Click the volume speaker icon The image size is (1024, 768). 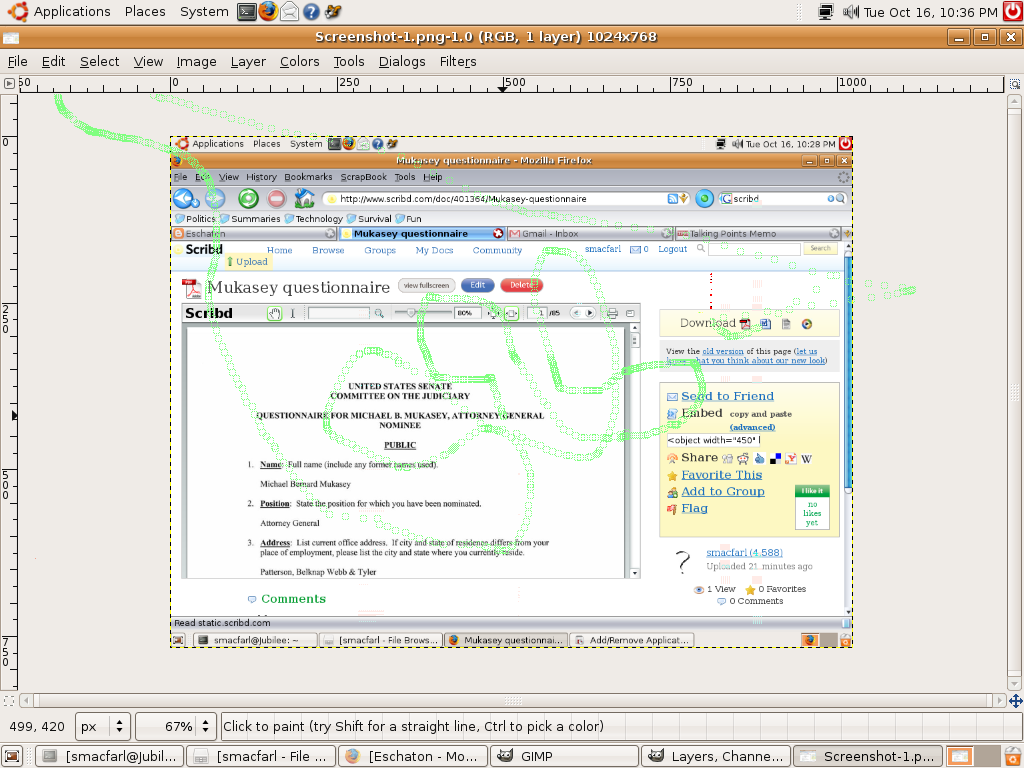pos(851,12)
